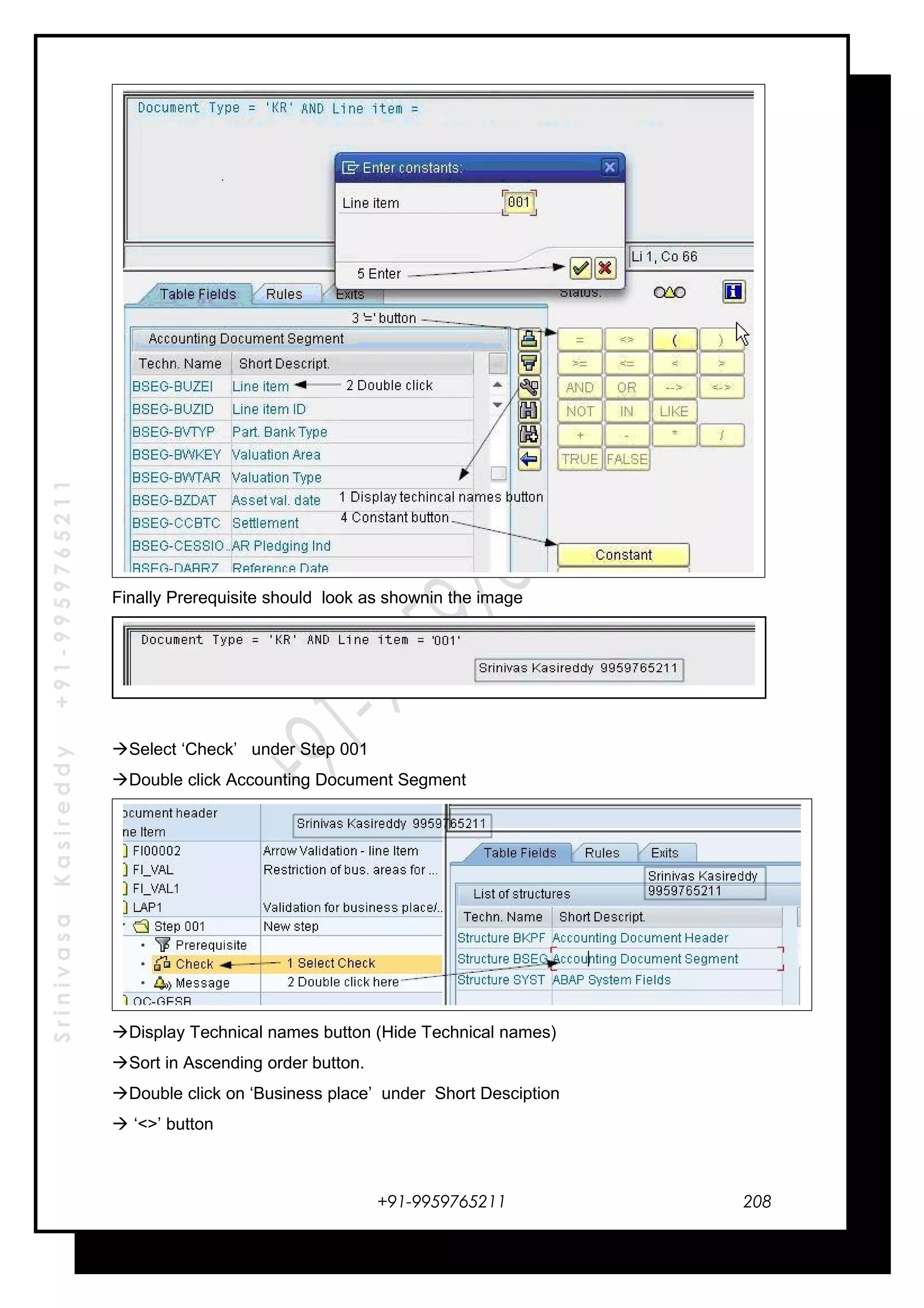Image resolution: width=924 pixels, height=1308 pixels.
Task: Click the red X cancel icon in dialog
Action: [x=605, y=268]
